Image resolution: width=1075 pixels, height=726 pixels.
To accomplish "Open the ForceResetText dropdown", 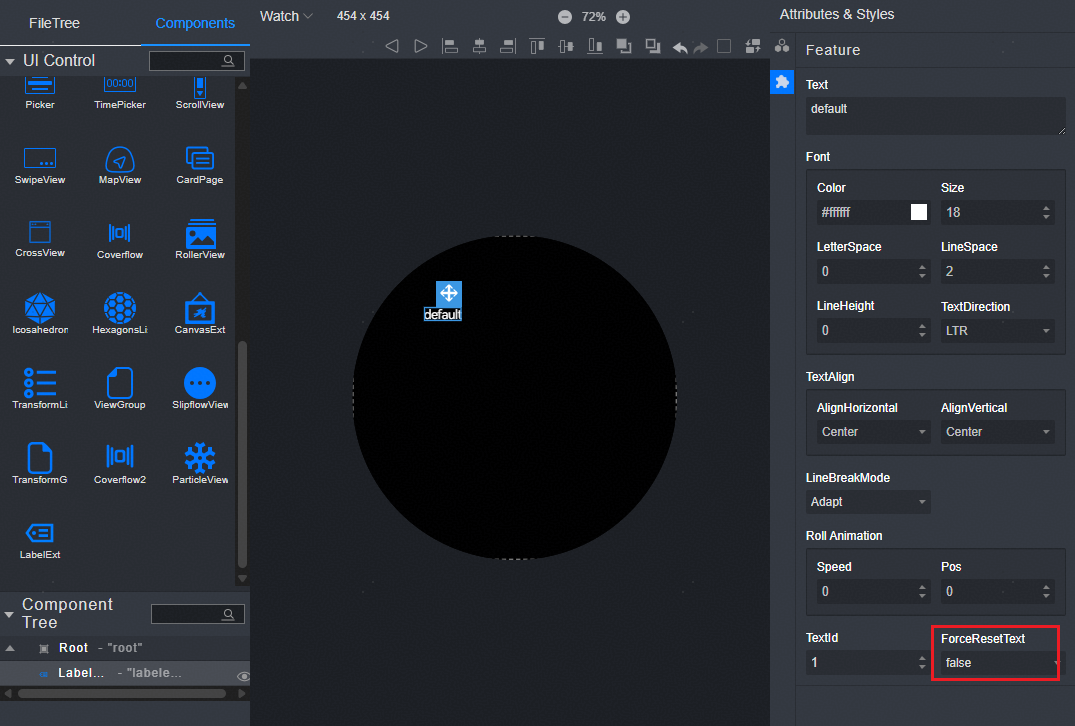I will 997,663.
